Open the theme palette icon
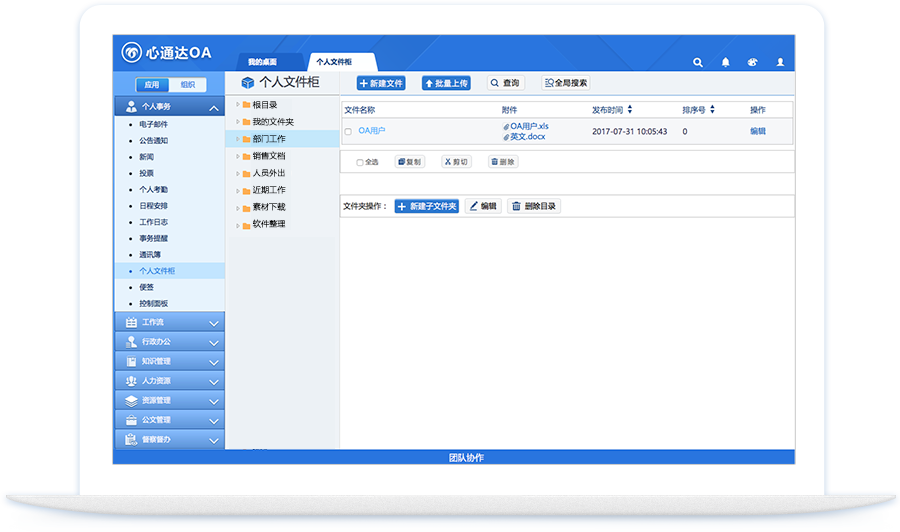Screen dimensions: 900x532 click(x=752, y=62)
